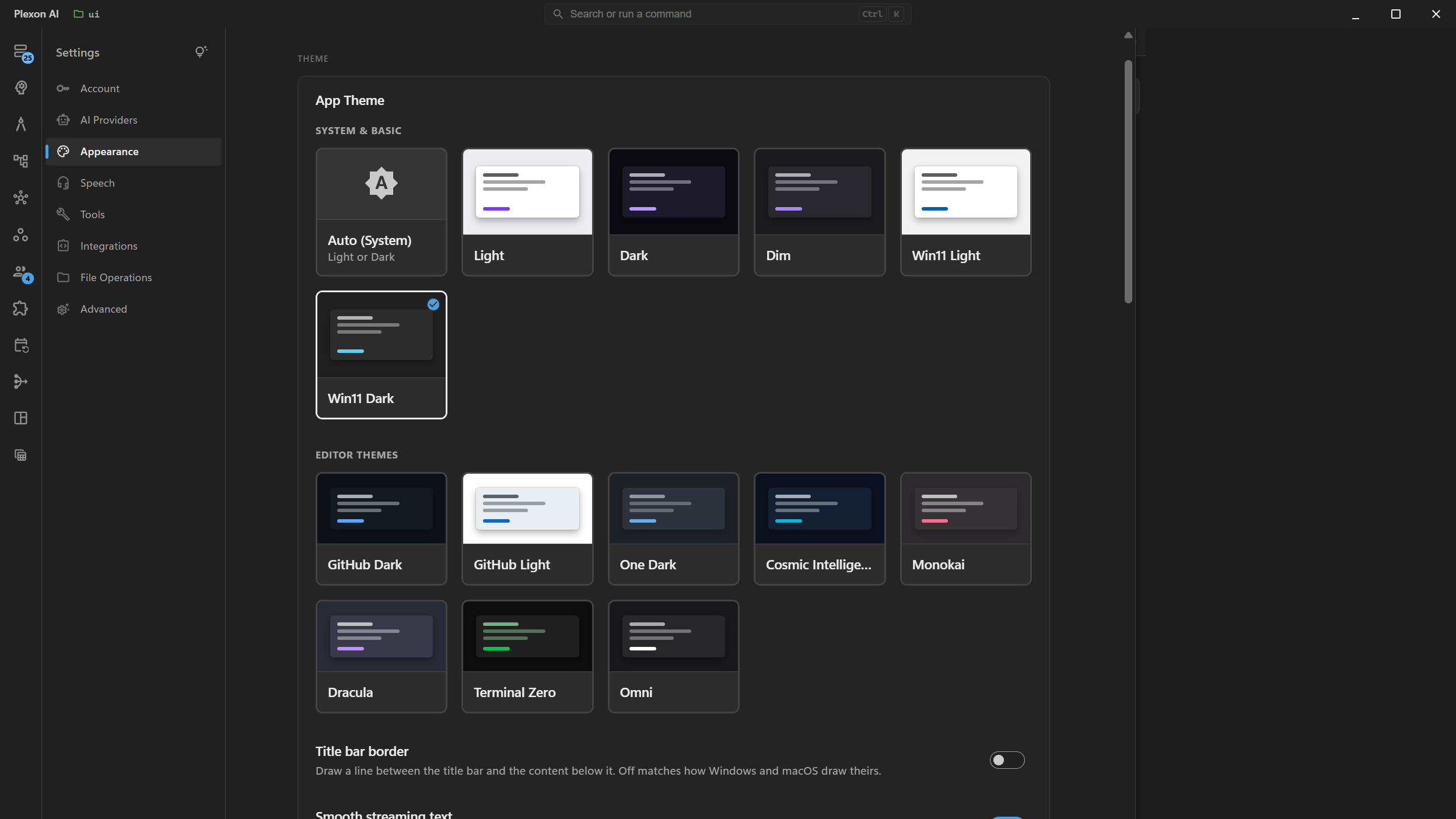Select the Dracula theme card
This screenshot has width=1456, height=819.
tap(381, 656)
